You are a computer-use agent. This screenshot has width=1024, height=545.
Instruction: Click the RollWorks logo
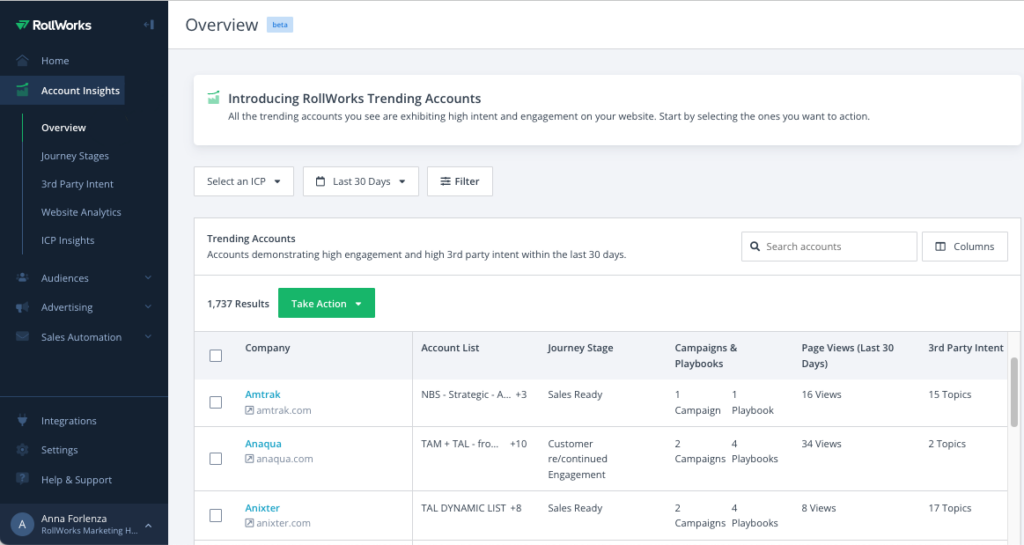click(54, 25)
